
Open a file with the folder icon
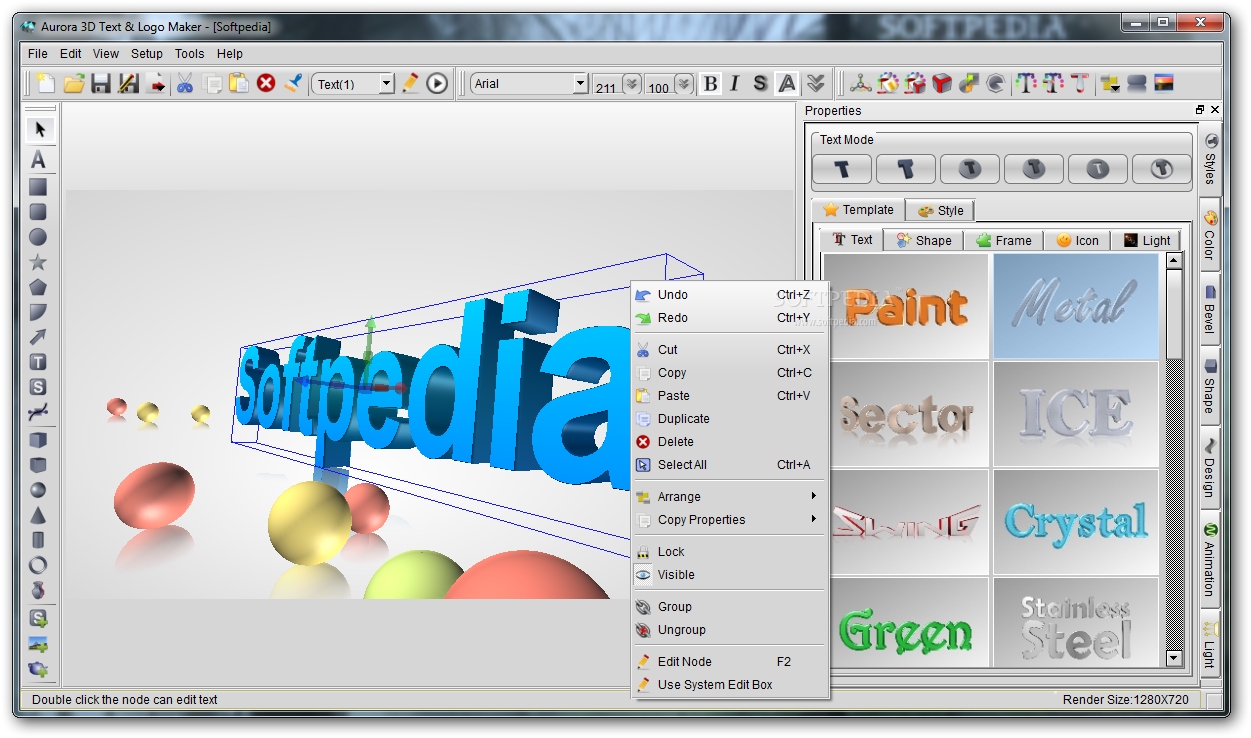tap(74, 84)
